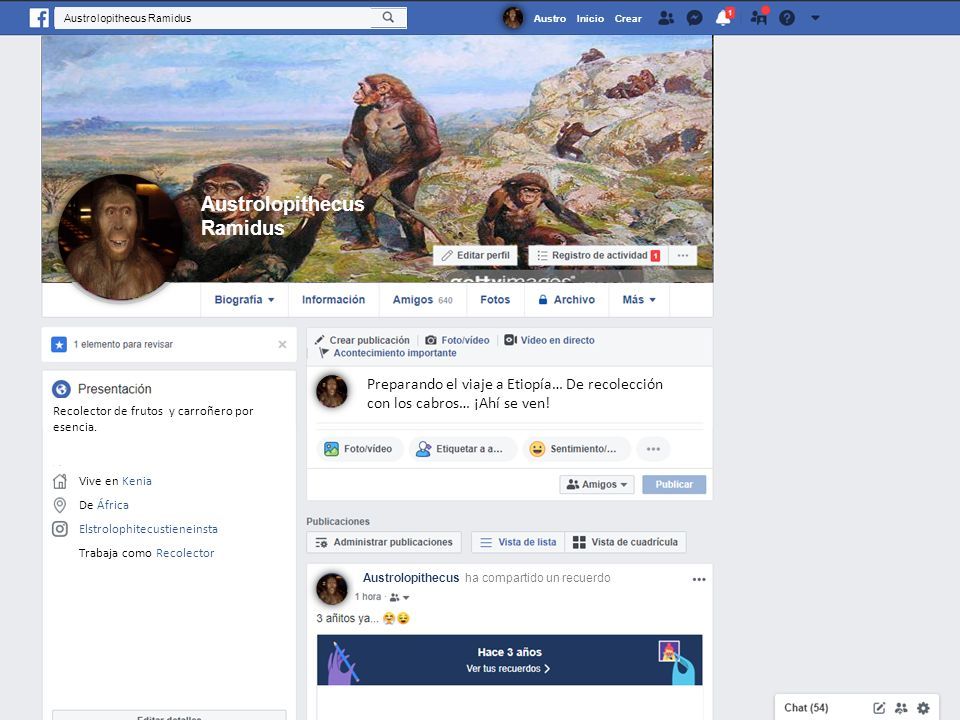Click the post author avatar thumbnail
This screenshot has width=960, height=720.
[332, 588]
